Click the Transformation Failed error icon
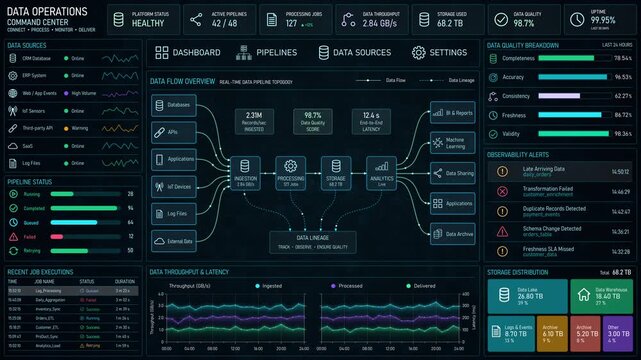The image size is (641, 360). point(502,191)
